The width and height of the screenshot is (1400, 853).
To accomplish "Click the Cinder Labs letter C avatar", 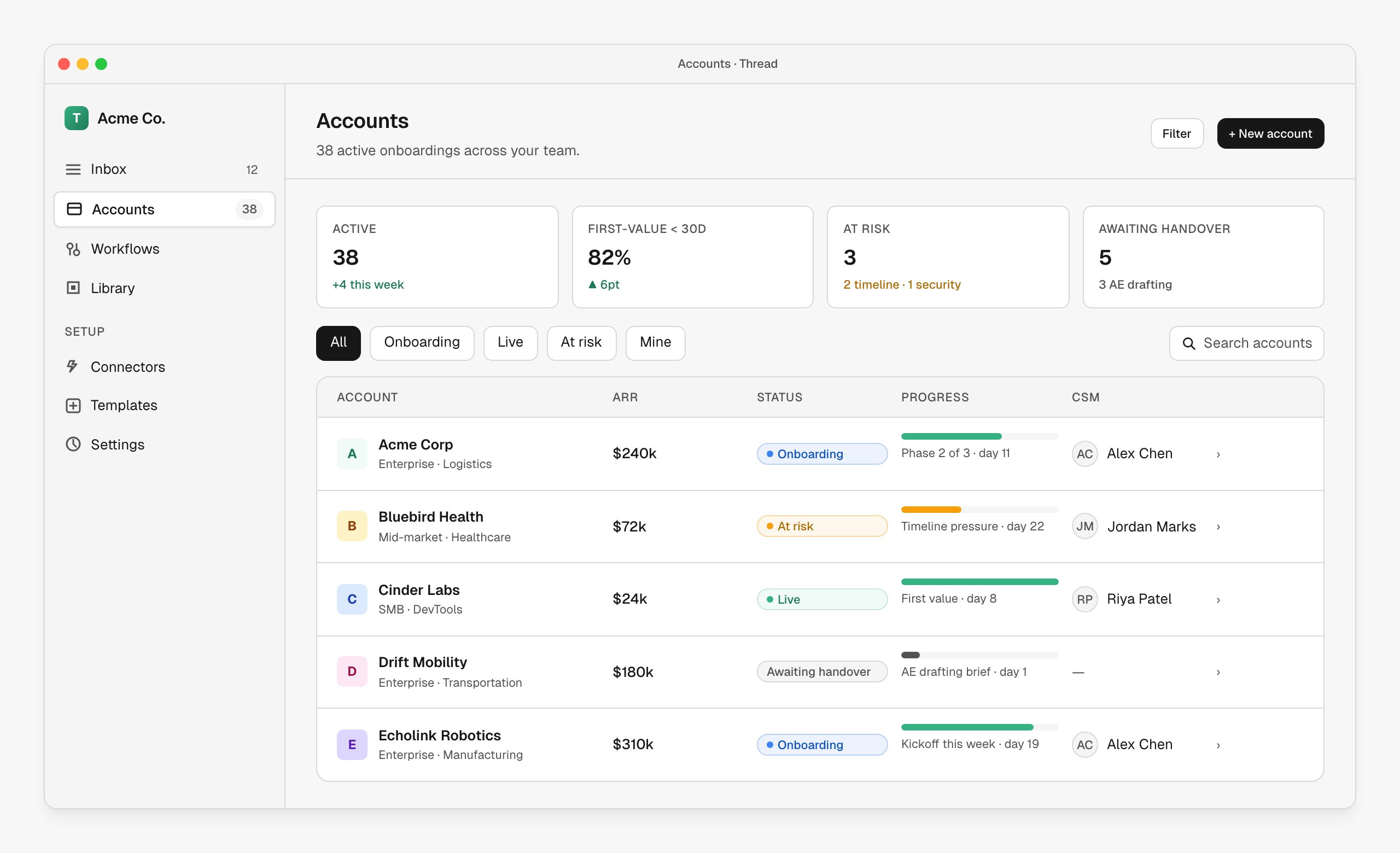I will [x=352, y=599].
